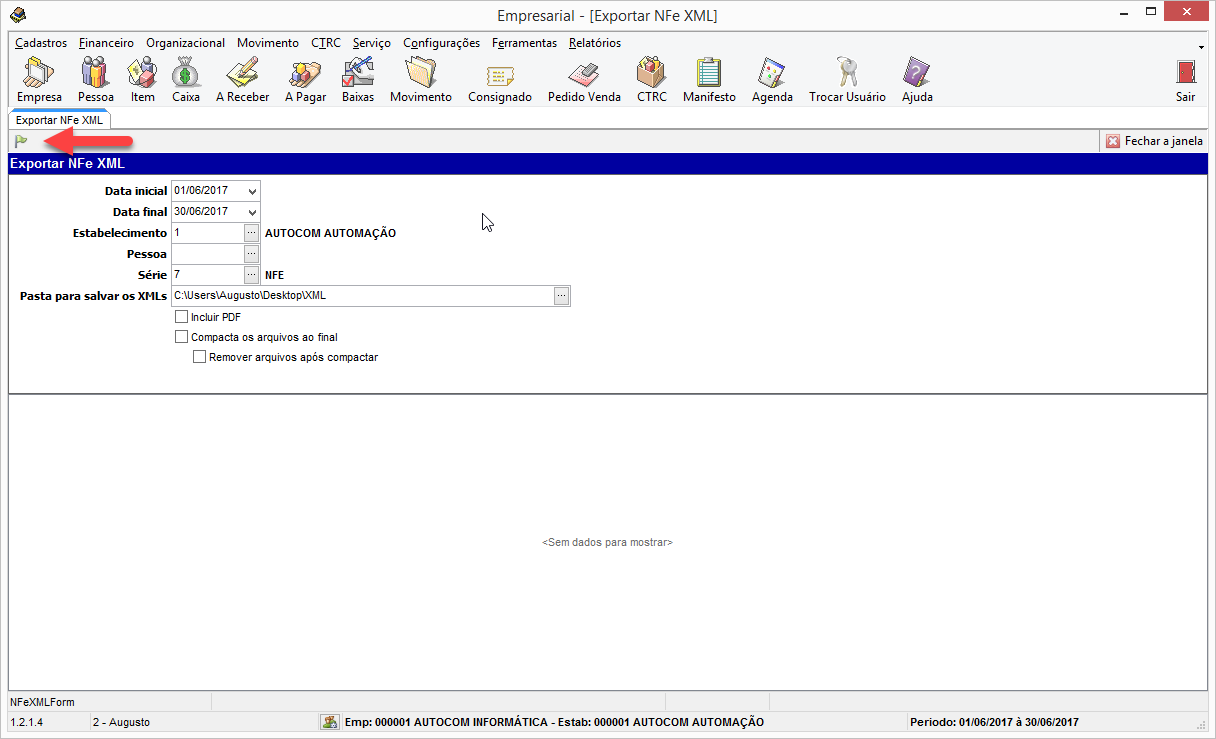Click into the Pessoa input field

(207, 254)
